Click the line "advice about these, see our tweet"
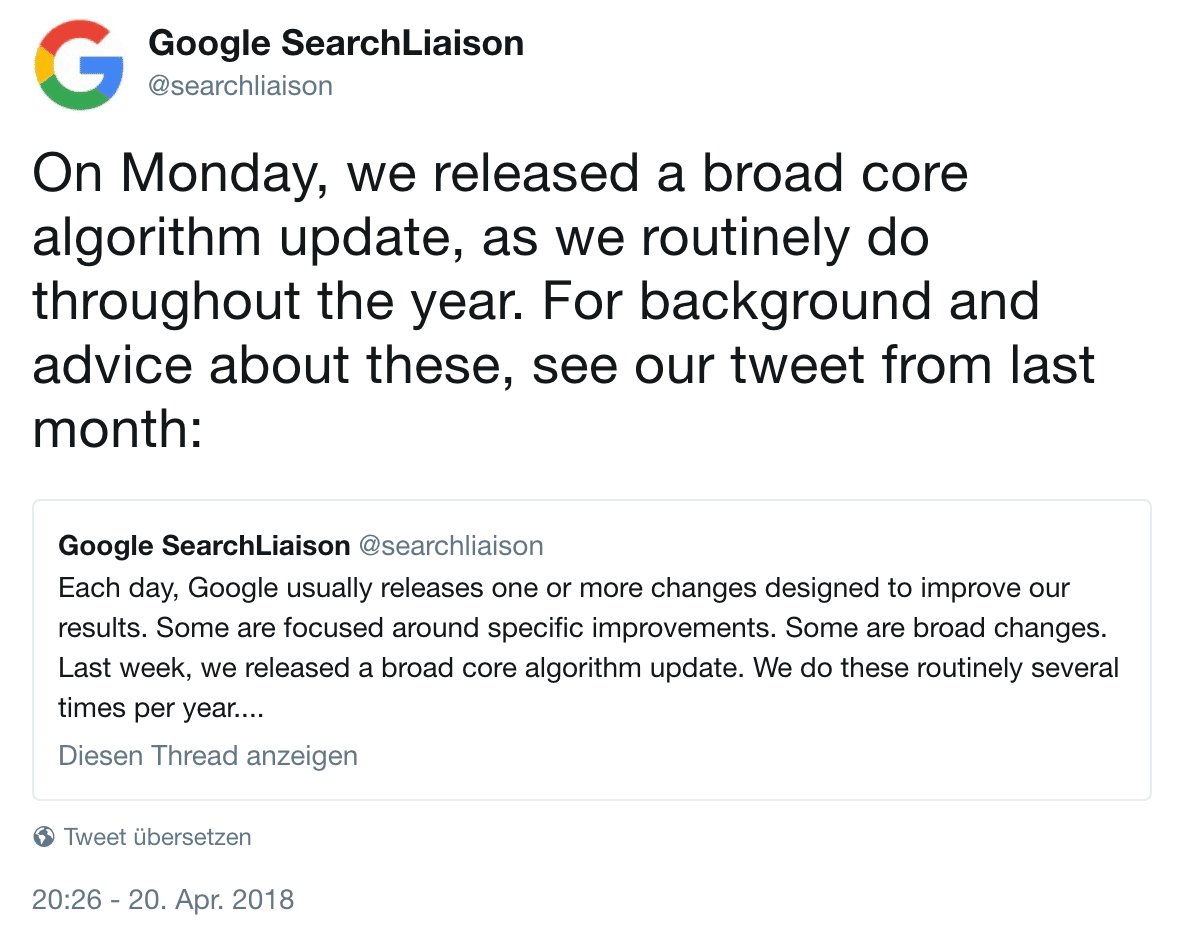1185x935 pixels. [x=564, y=366]
